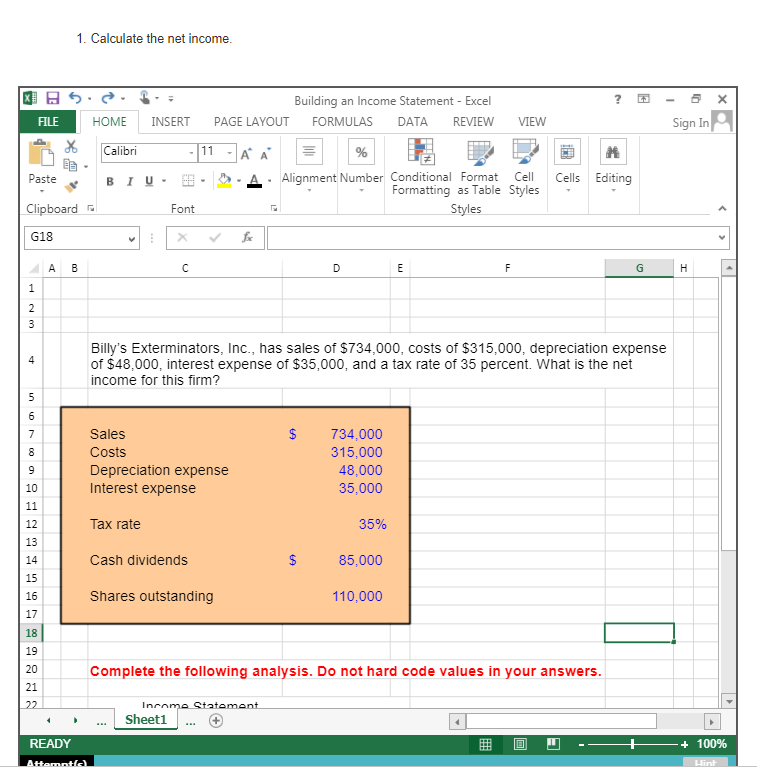Zoom in with plus button
The height and width of the screenshot is (768, 757).
(685, 744)
